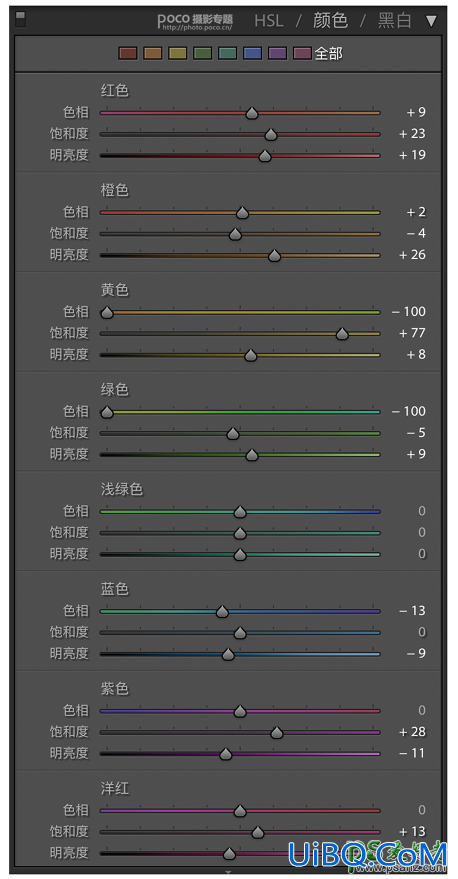Switch to the HSL tab

pos(269,21)
